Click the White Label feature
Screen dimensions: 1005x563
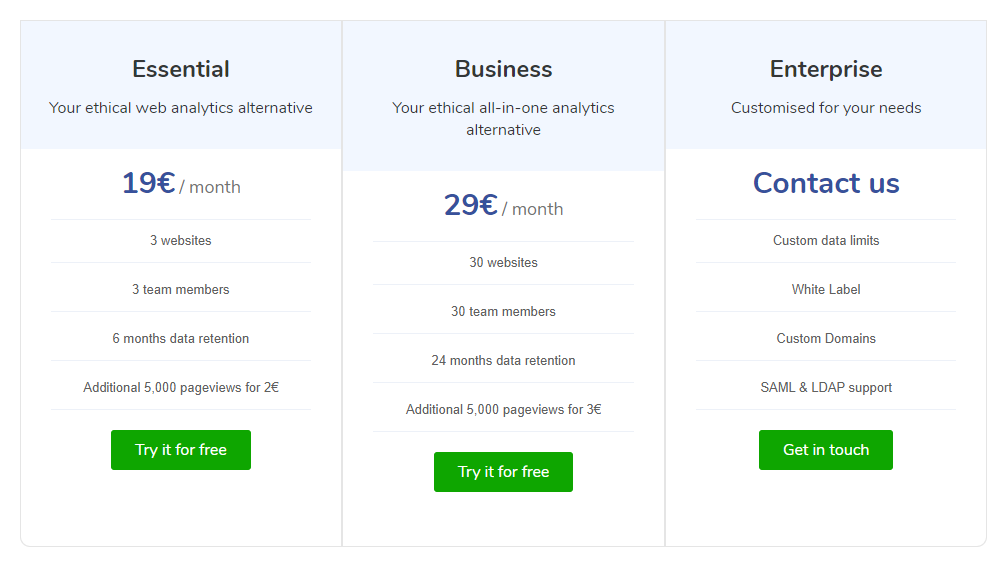point(826,289)
